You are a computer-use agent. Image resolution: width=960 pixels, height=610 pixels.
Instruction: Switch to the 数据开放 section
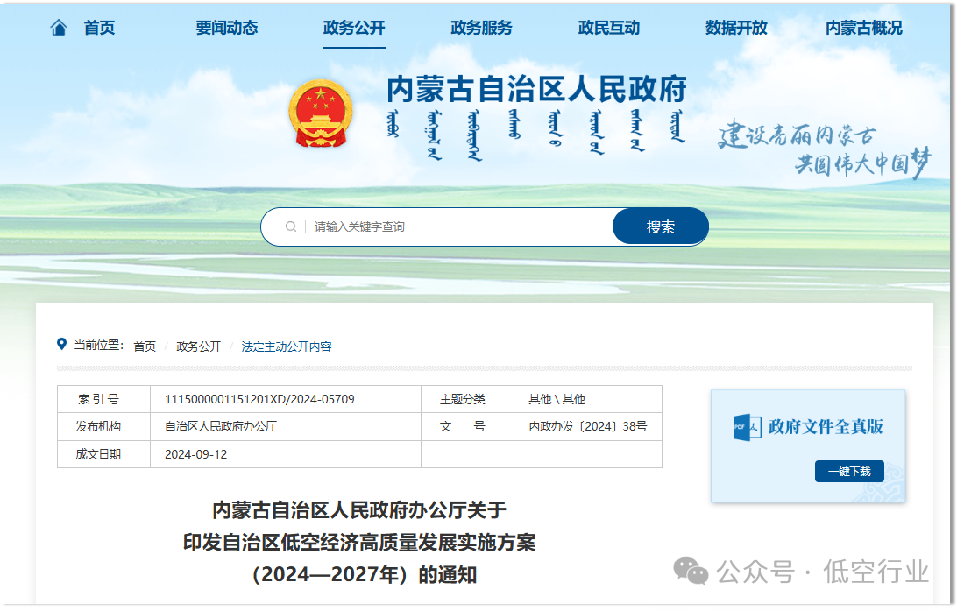coord(737,28)
